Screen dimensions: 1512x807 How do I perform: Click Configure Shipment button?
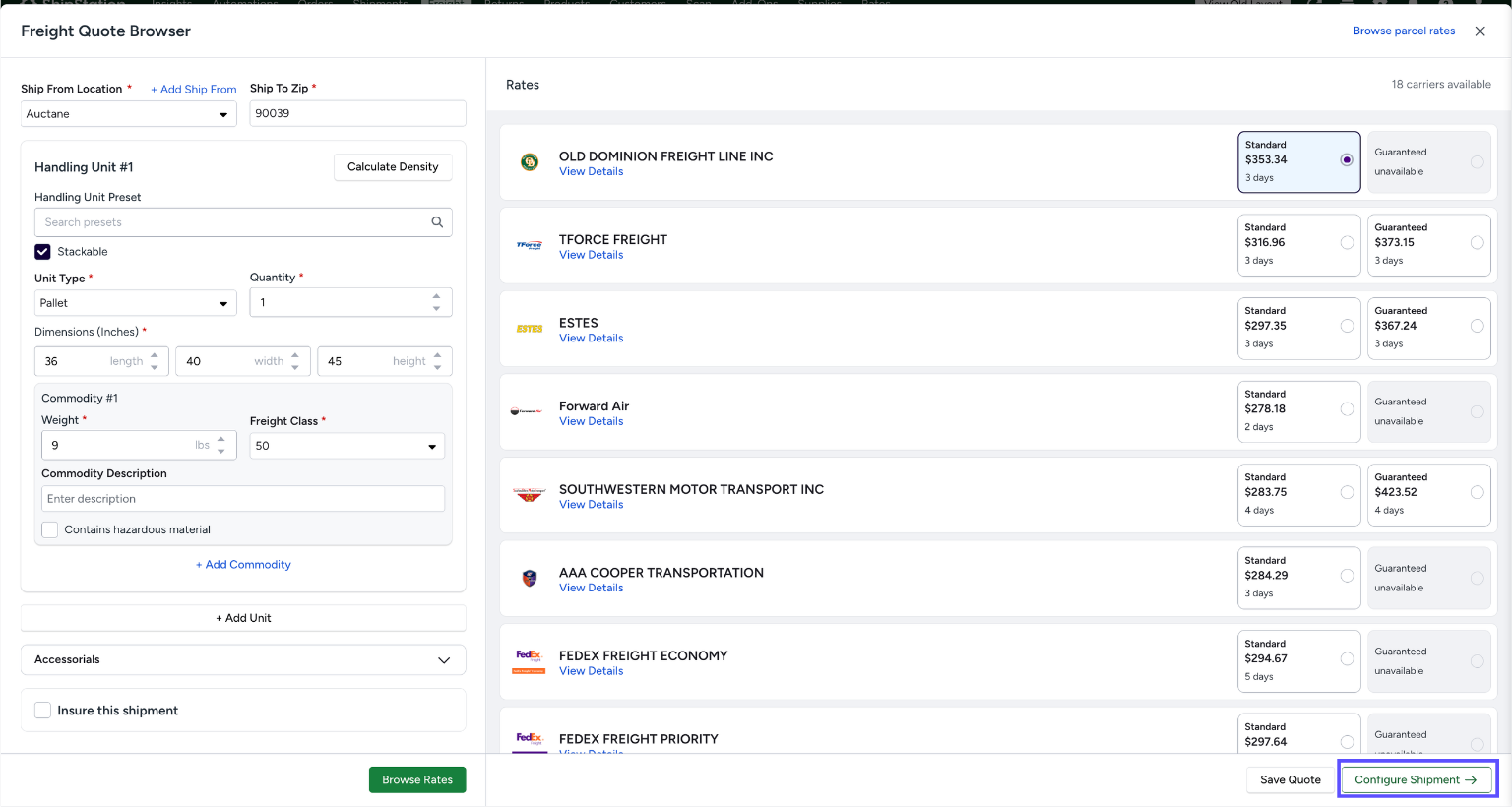[x=1416, y=779]
